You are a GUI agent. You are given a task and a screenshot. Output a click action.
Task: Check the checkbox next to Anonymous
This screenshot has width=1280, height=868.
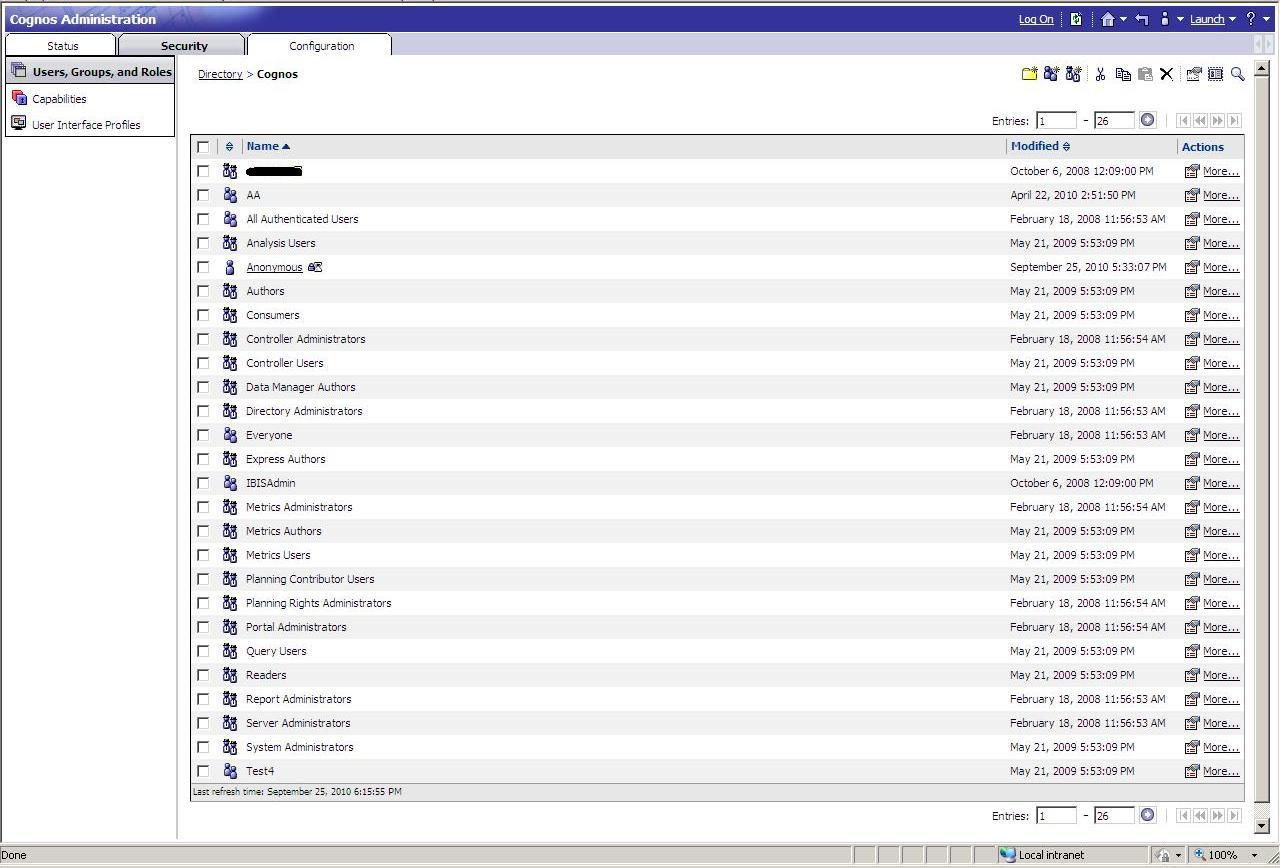(x=203, y=267)
